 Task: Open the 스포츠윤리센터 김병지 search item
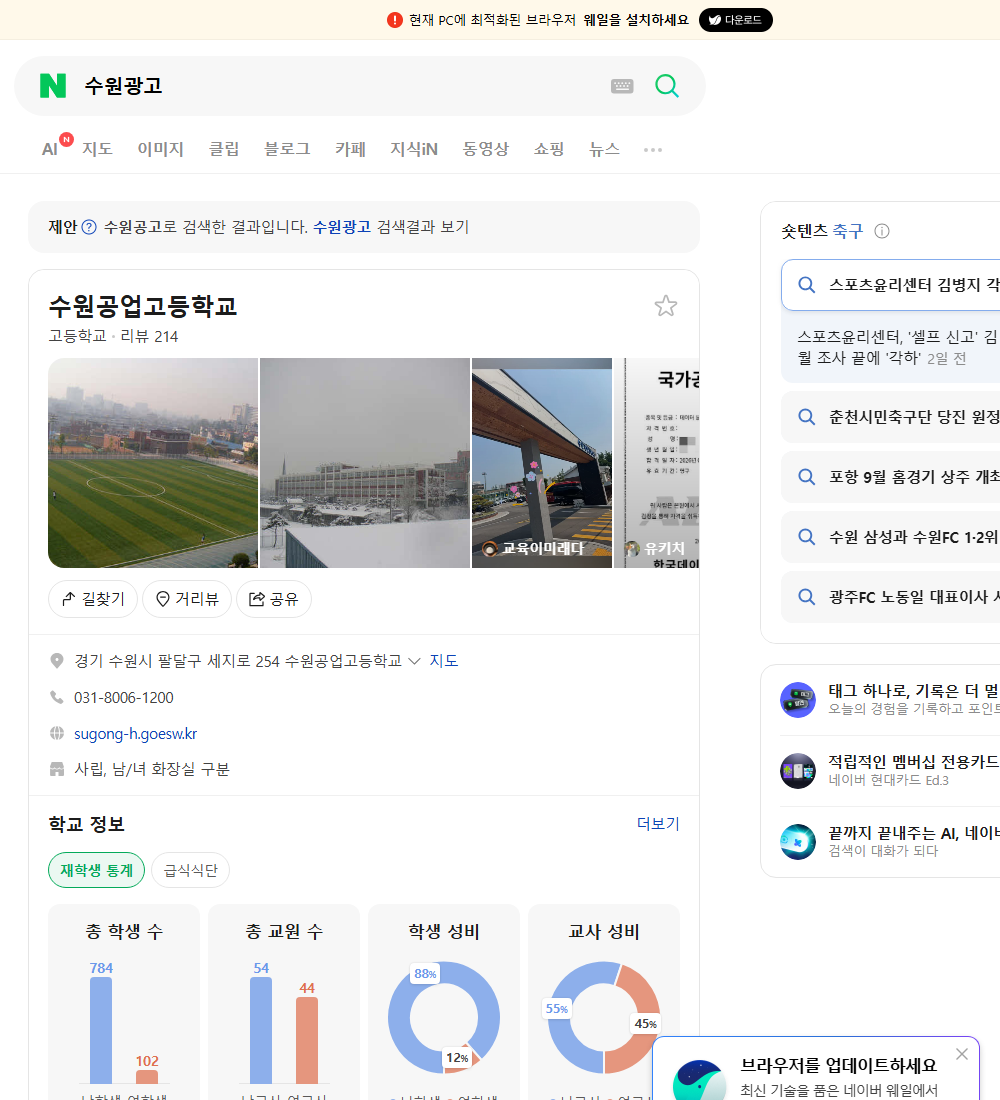point(891,285)
